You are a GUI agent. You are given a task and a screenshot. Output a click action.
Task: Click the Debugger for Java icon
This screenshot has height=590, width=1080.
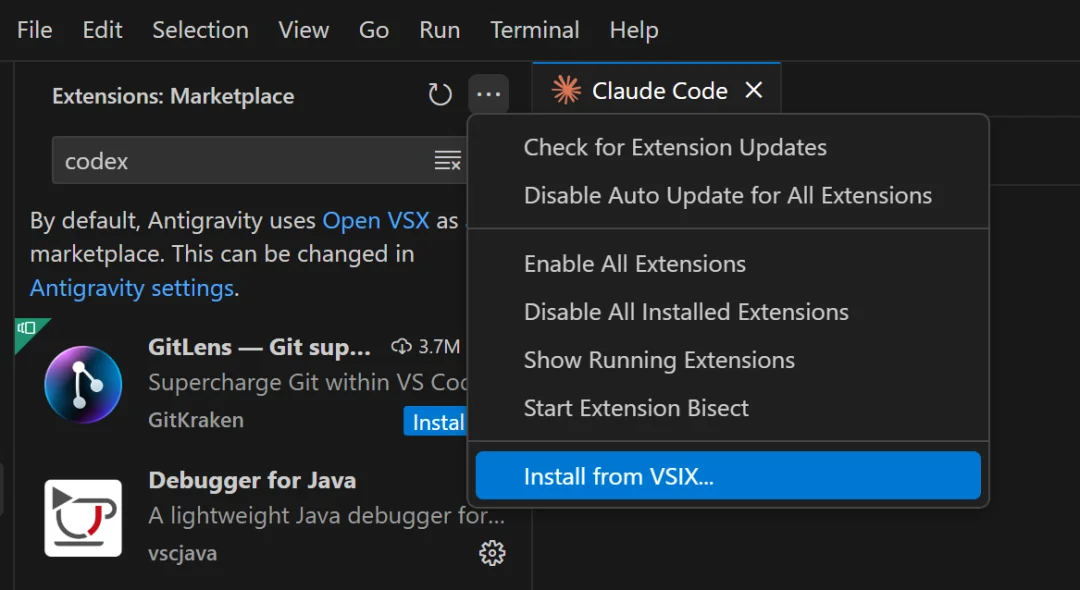83,517
